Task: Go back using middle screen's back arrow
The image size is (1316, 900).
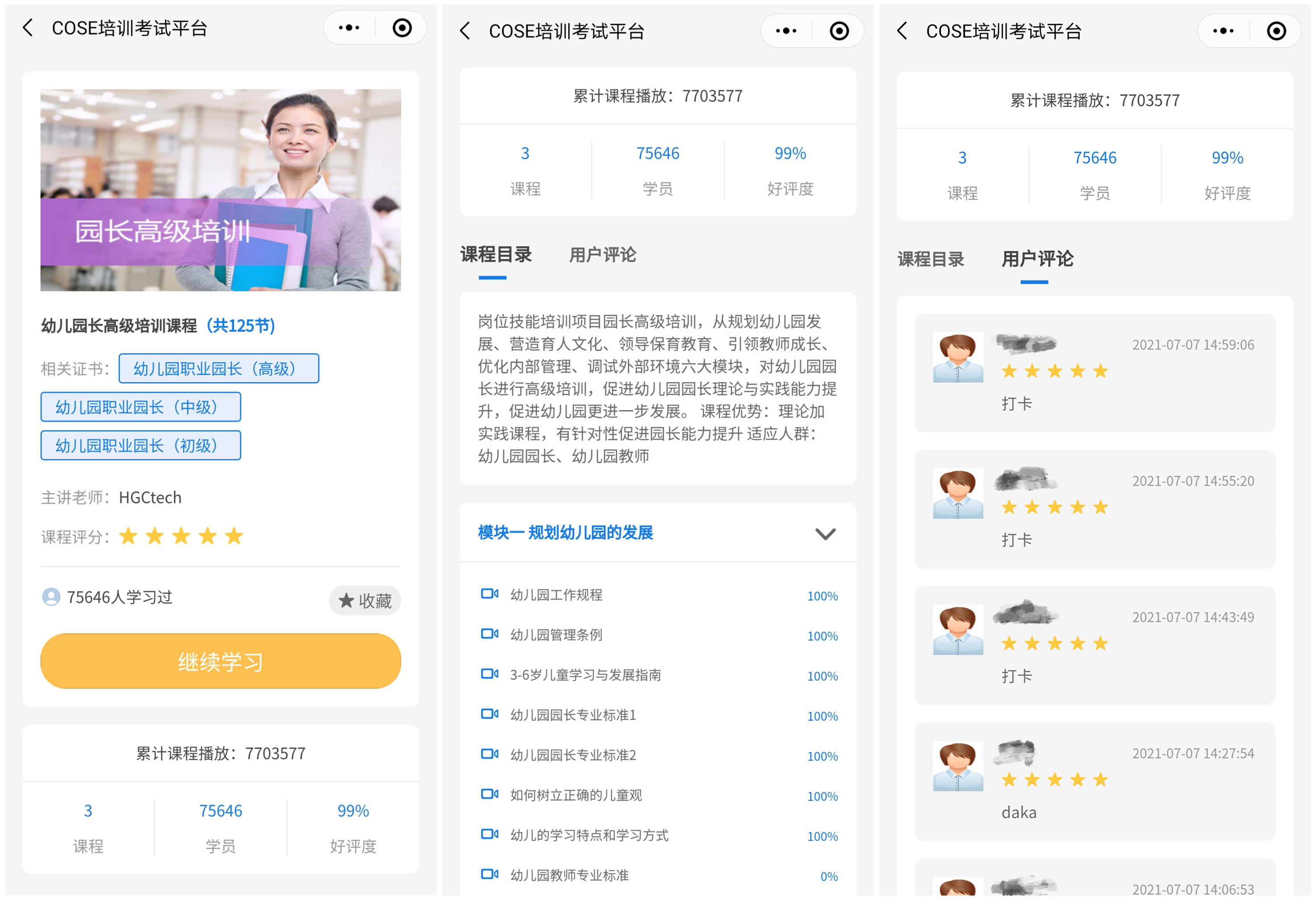Action: 465,31
